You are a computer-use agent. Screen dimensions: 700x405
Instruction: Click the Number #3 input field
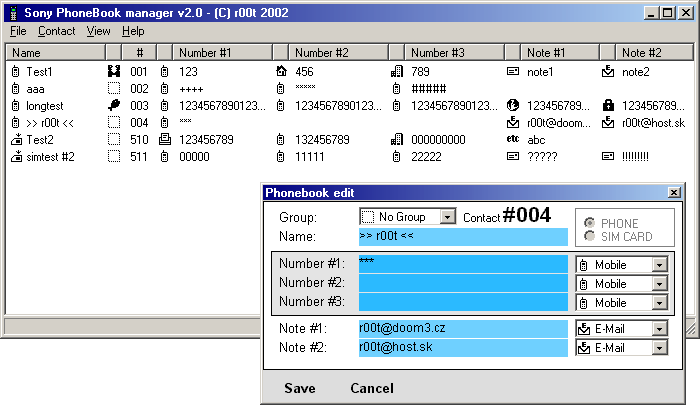click(463, 302)
